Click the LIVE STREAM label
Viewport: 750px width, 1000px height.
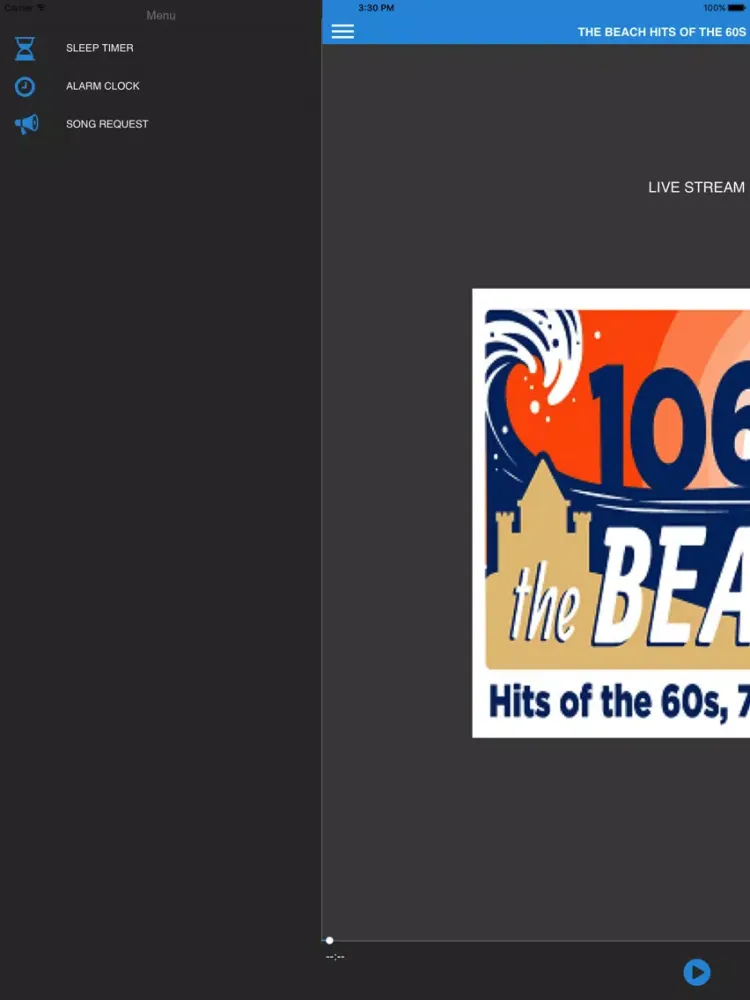(696, 188)
